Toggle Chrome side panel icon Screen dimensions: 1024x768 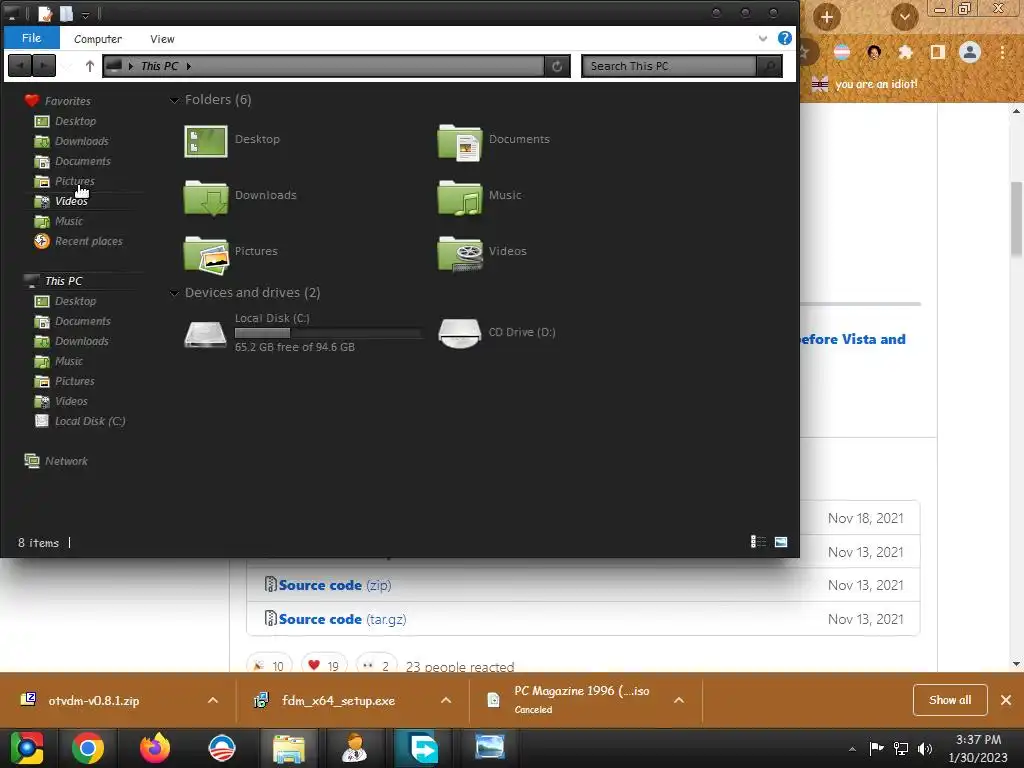pos(938,52)
